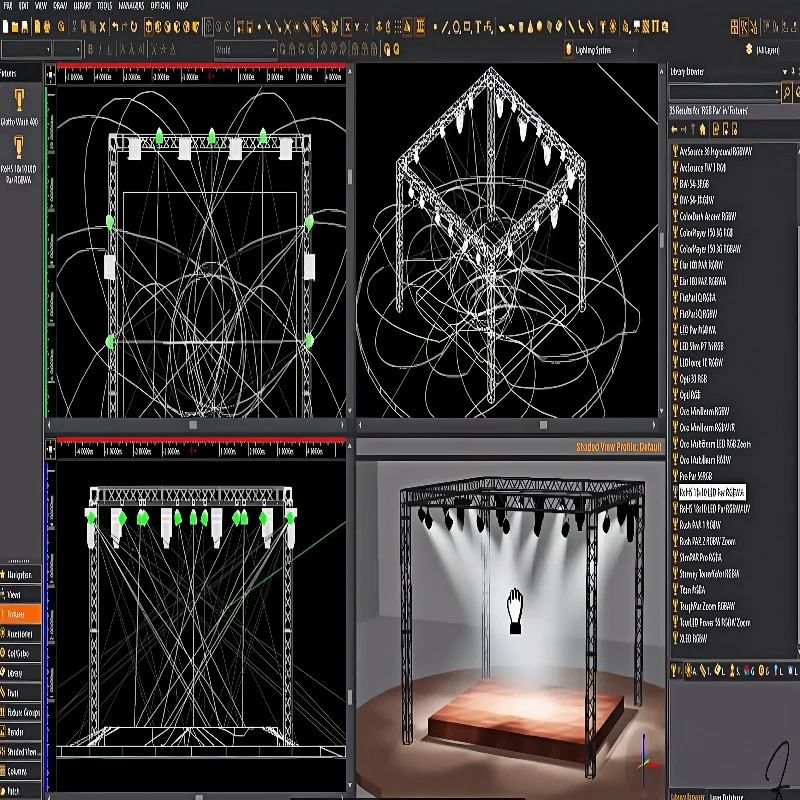This screenshot has height=800, width=800.
Task: Undo the last action
Action: point(115,27)
